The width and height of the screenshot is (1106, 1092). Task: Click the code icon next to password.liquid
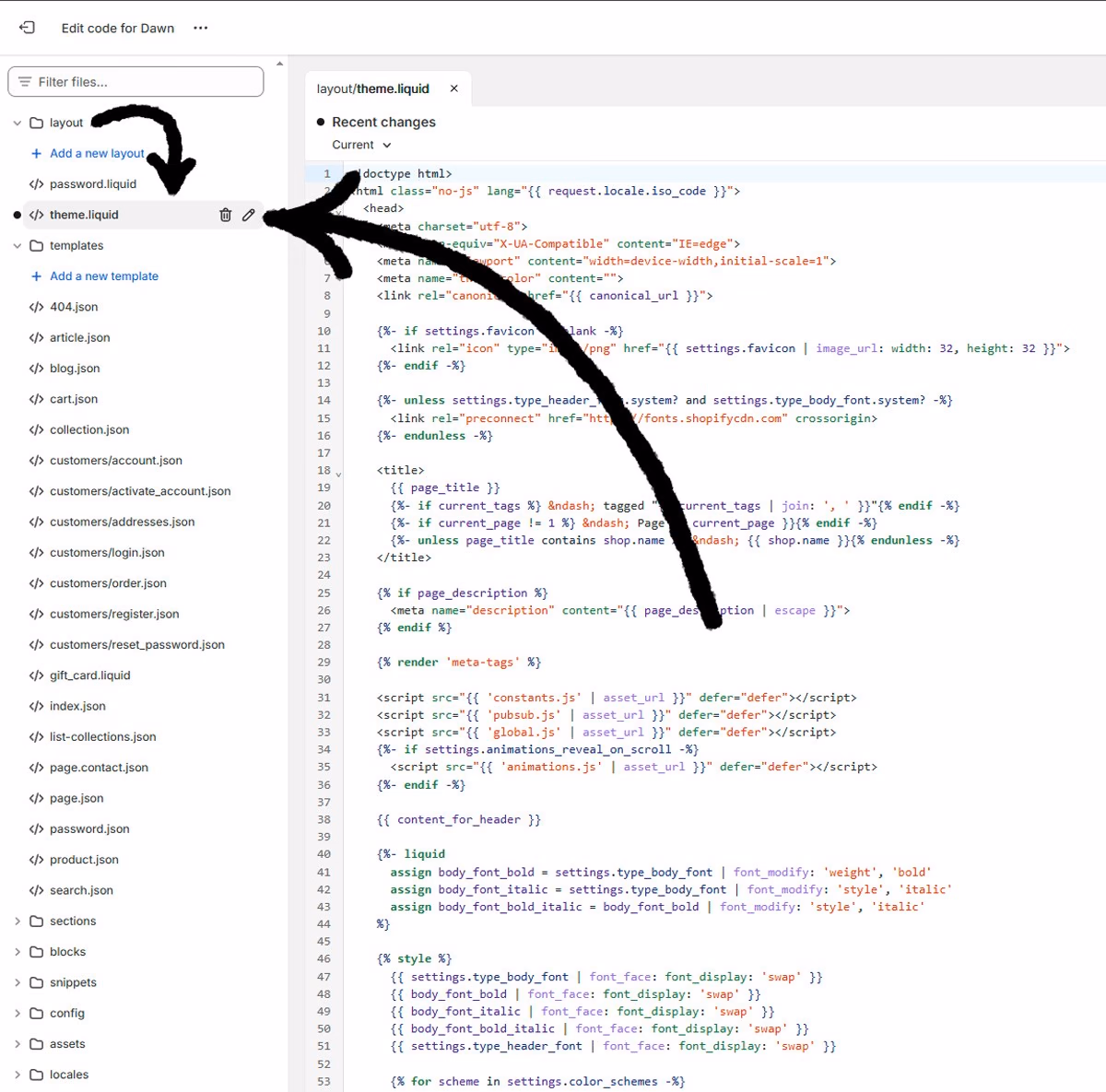[x=36, y=183]
